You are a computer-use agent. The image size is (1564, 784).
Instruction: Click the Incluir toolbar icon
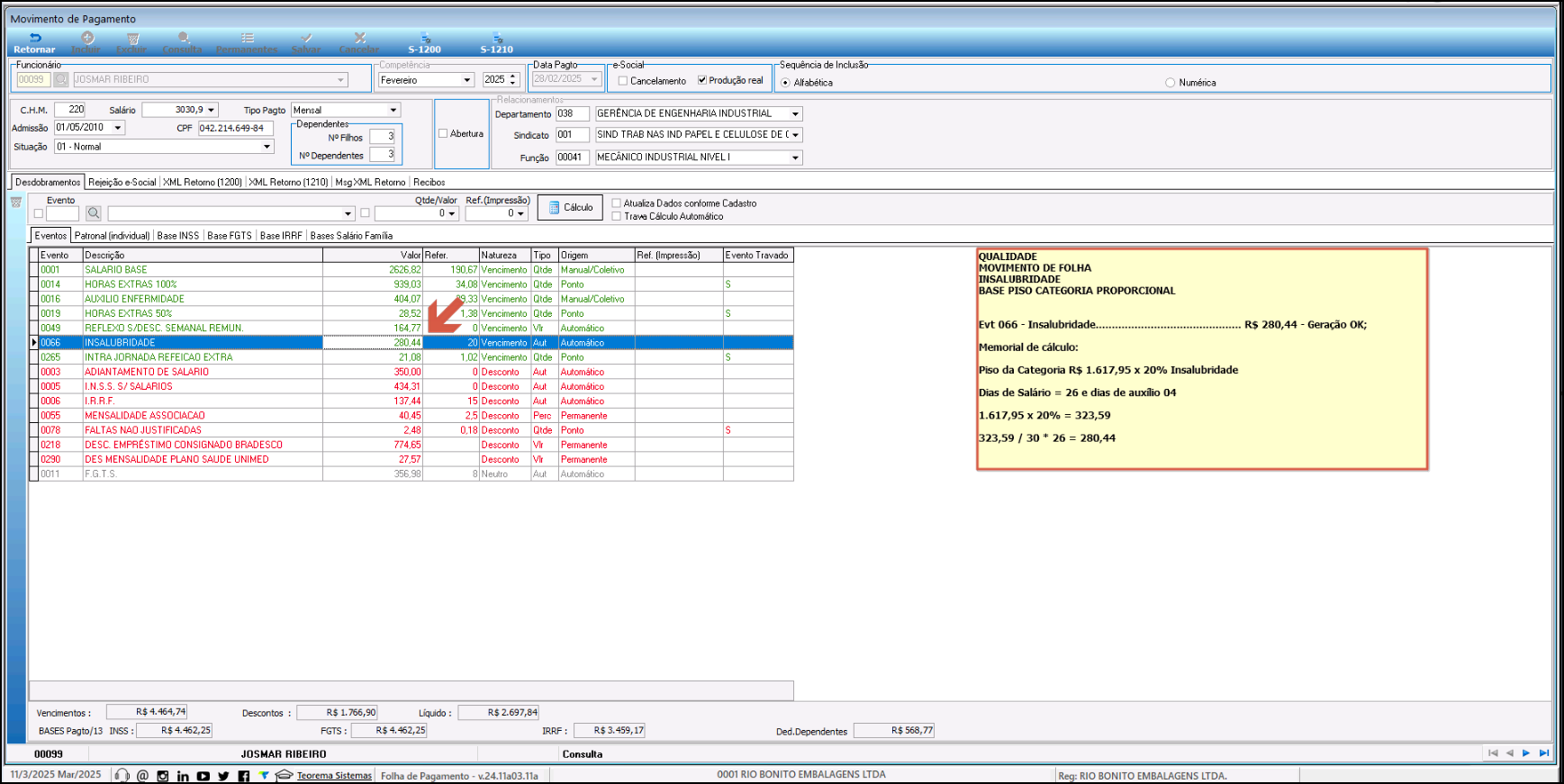[x=87, y=38]
